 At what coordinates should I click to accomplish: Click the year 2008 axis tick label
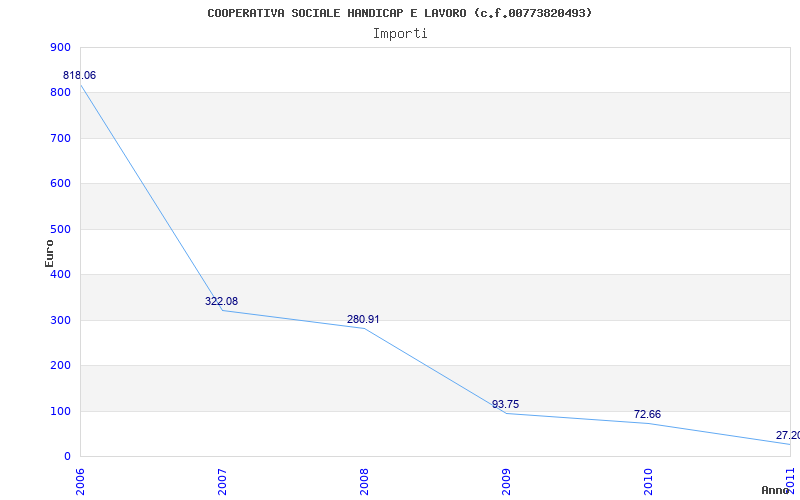pos(364,481)
